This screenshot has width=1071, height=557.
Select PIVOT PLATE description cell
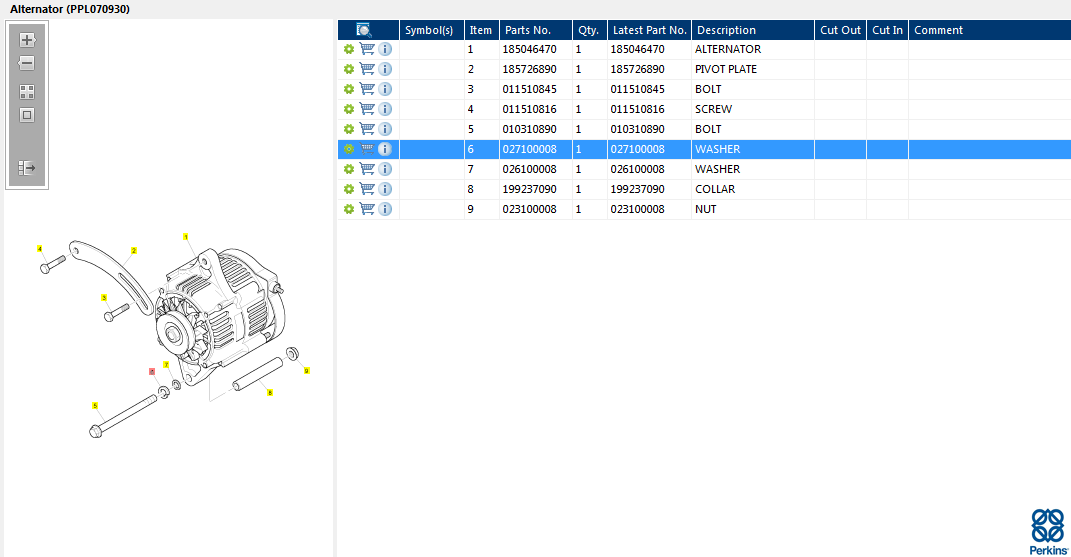coord(753,69)
